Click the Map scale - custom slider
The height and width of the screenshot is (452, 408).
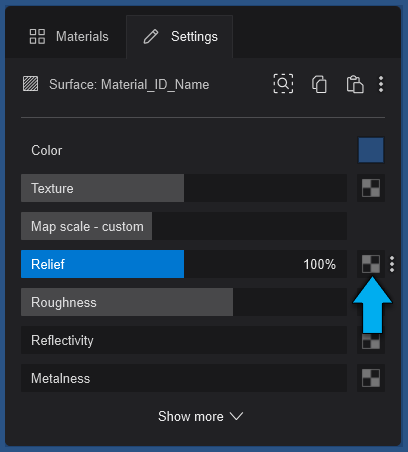pos(184,226)
